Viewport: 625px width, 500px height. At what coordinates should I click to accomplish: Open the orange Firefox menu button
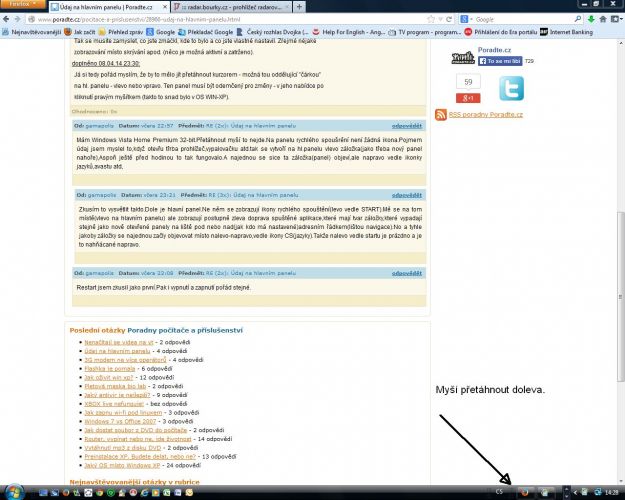[23, 4]
